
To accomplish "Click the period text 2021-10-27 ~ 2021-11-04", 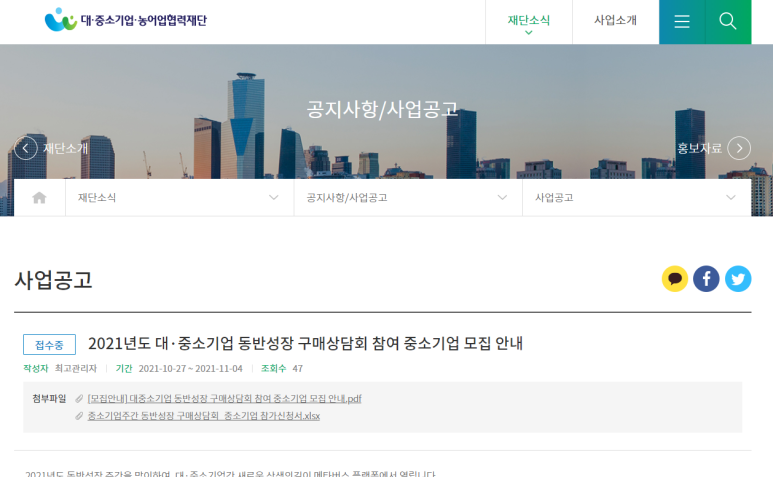I will pyautogui.click(x=190, y=369).
